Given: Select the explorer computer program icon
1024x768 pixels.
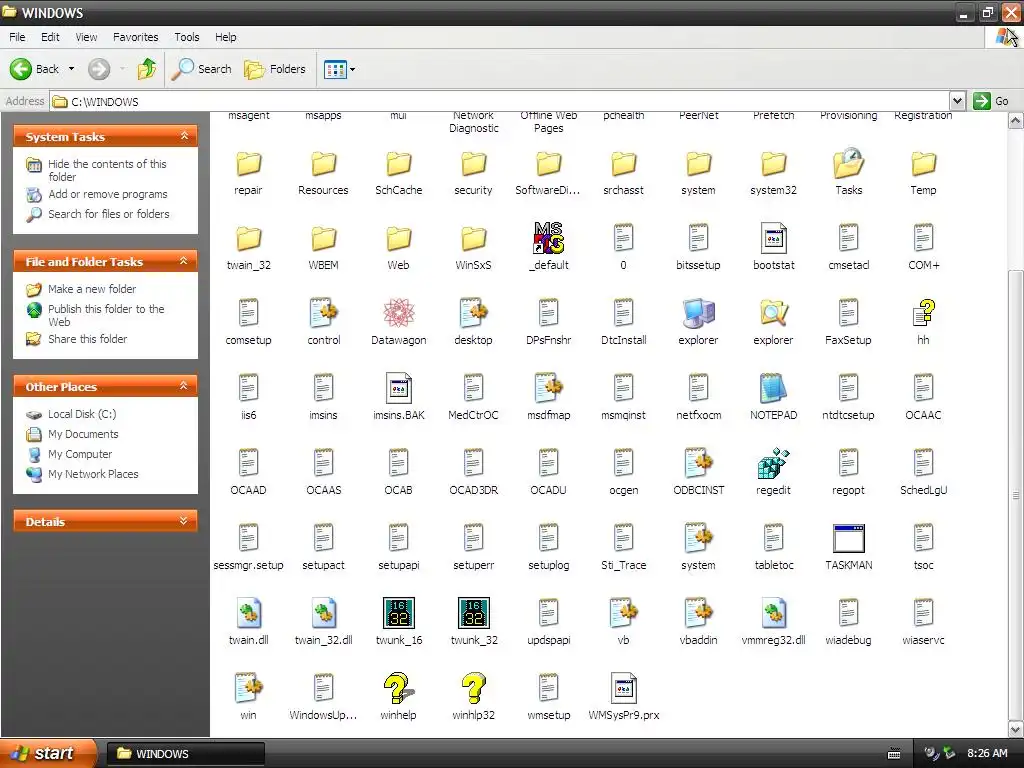Looking at the screenshot, I should point(698,313).
